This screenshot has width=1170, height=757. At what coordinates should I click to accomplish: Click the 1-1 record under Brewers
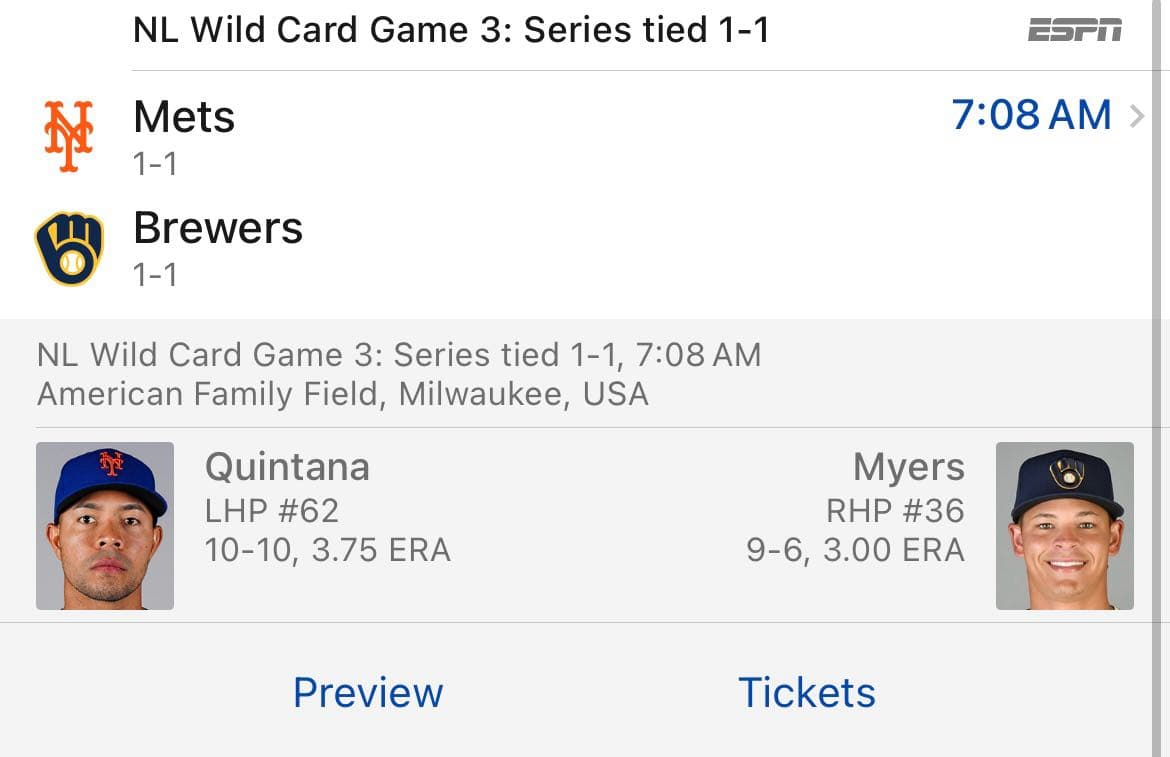click(x=155, y=273)
